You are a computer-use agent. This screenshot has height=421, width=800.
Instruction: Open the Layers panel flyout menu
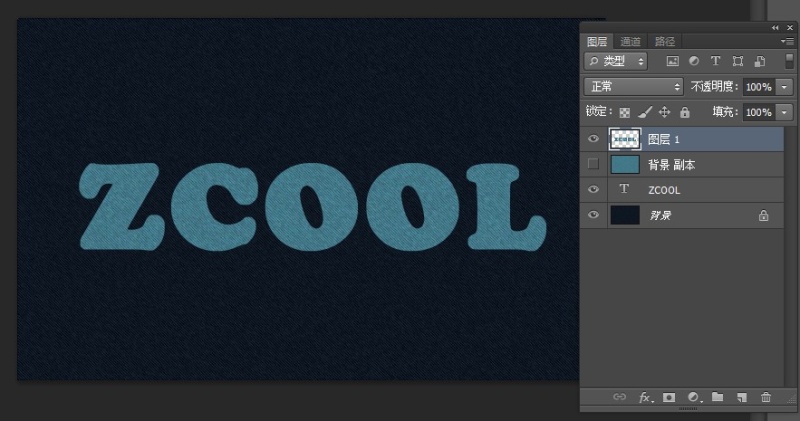(x=788, y=41)
